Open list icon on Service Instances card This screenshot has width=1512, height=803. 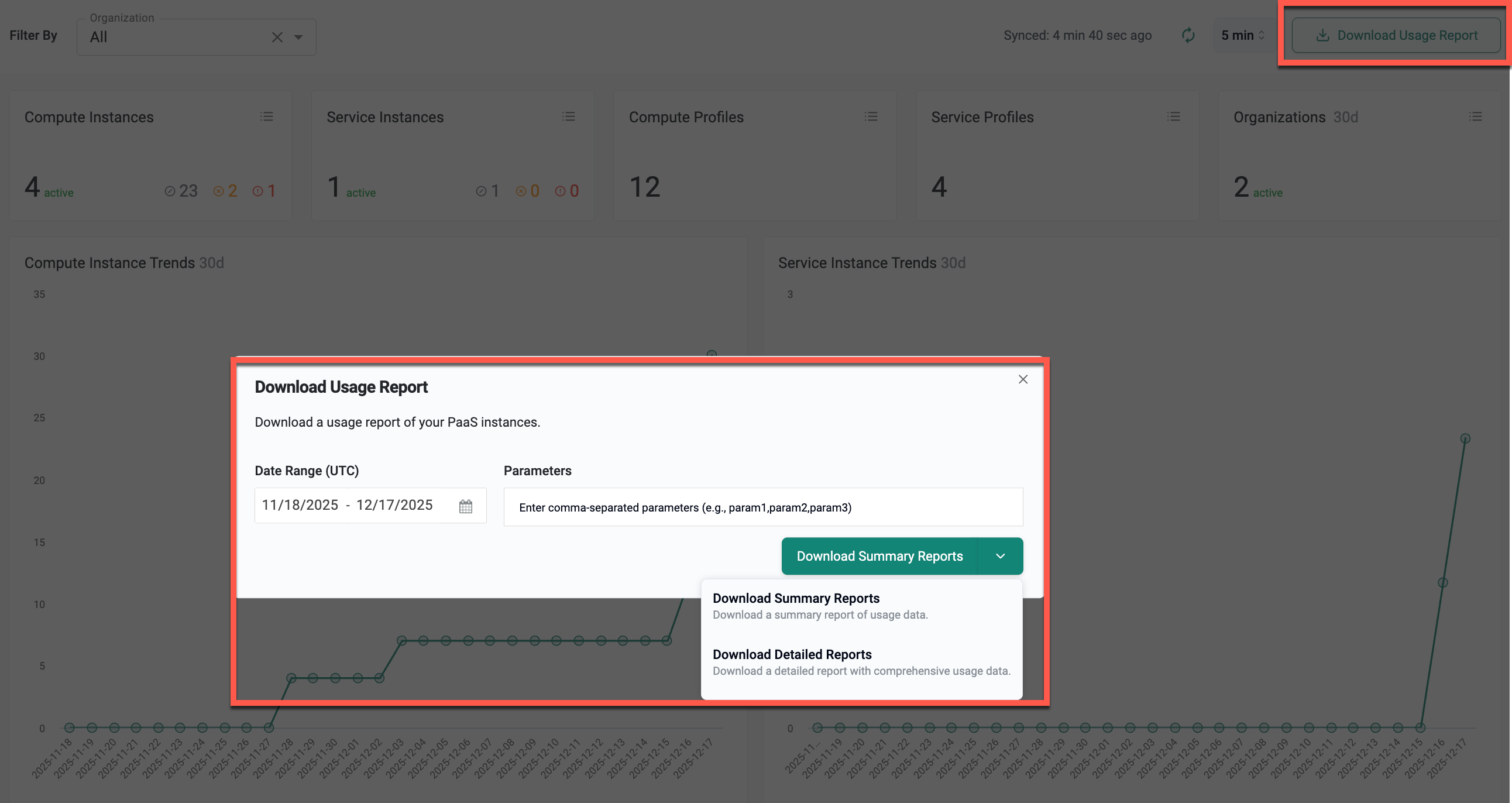[568, 116]
